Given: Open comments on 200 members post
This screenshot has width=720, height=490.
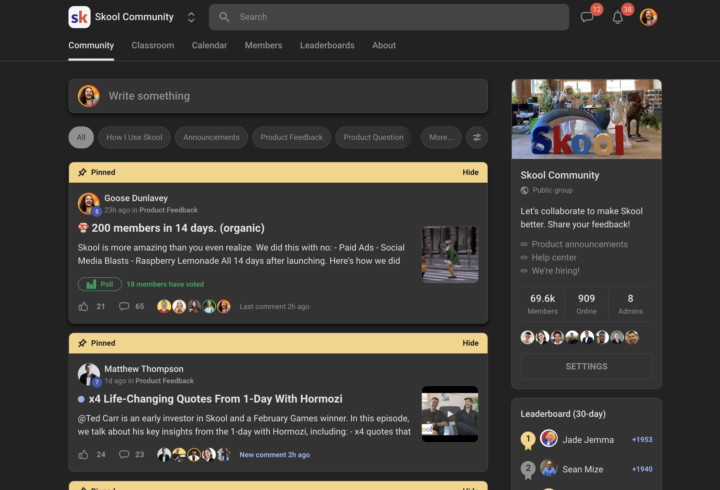Looking at the screenshot, I should 124,306.
